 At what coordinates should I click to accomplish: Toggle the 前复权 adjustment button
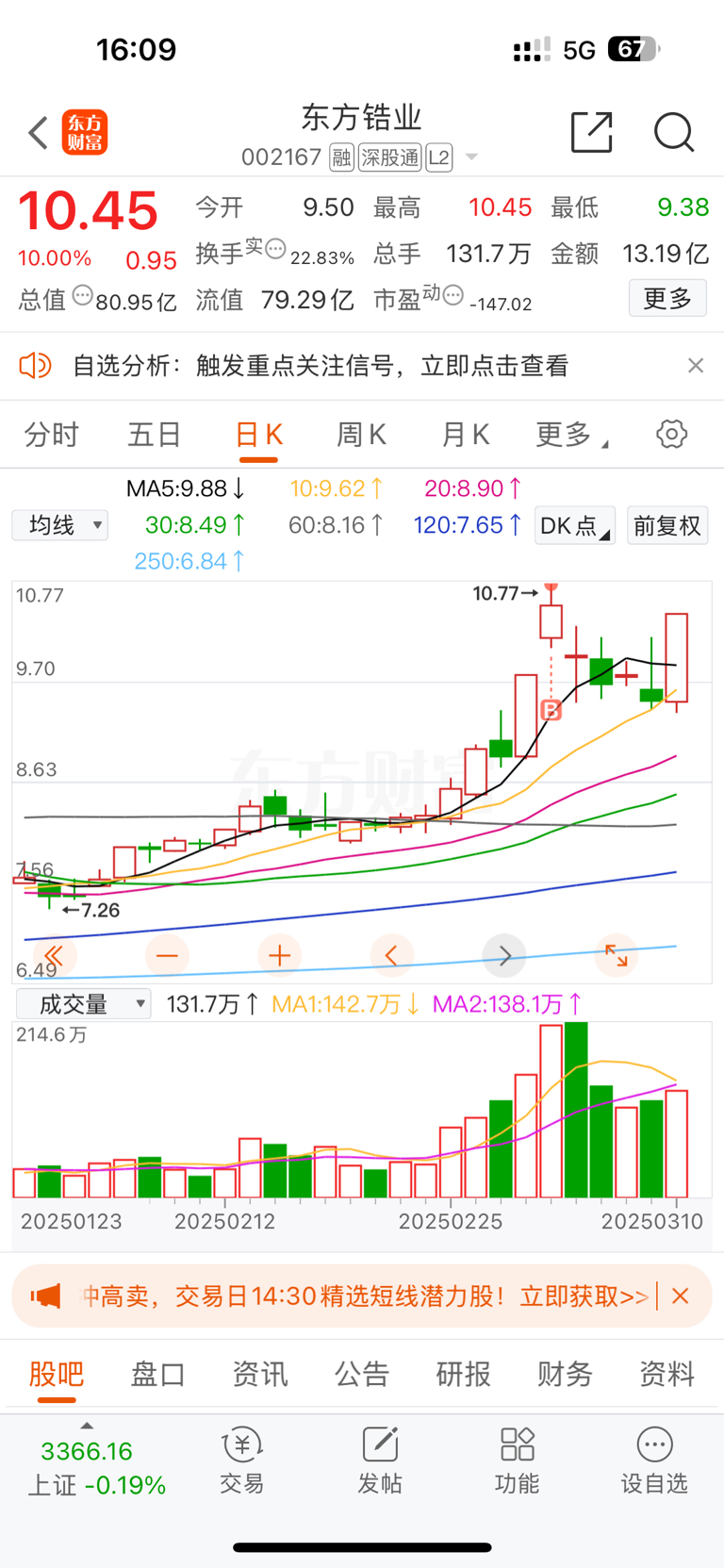click(667, 525)
